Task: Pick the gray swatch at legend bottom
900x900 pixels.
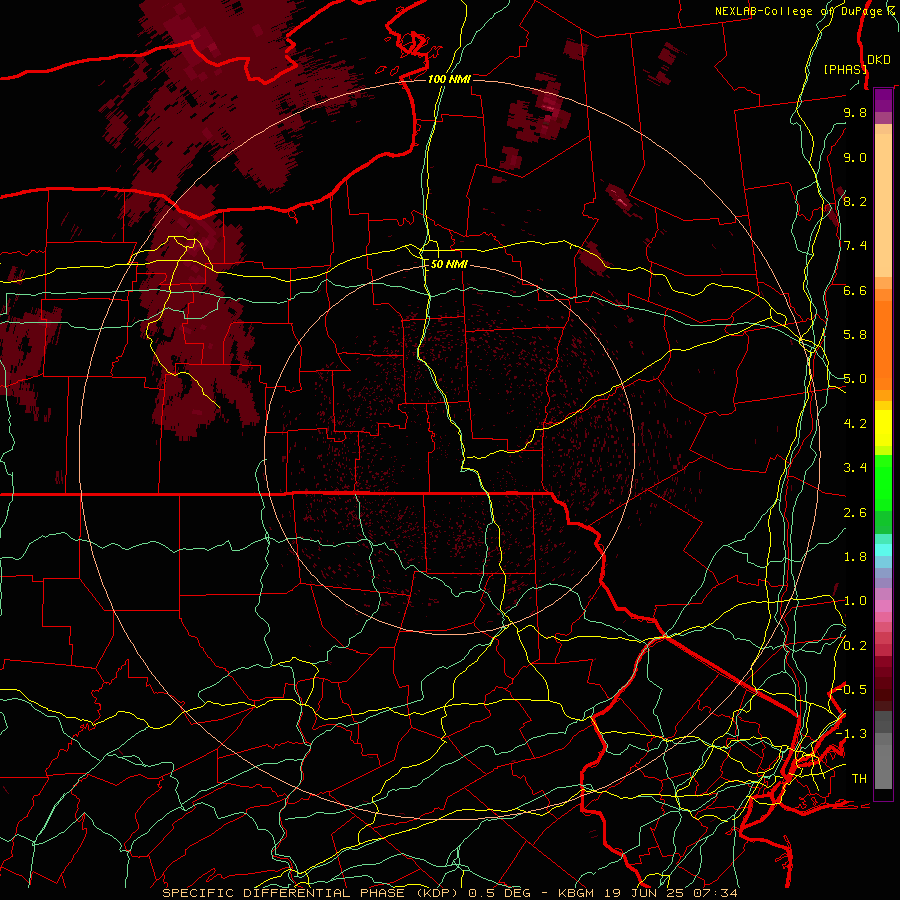Action: point(883,766)
